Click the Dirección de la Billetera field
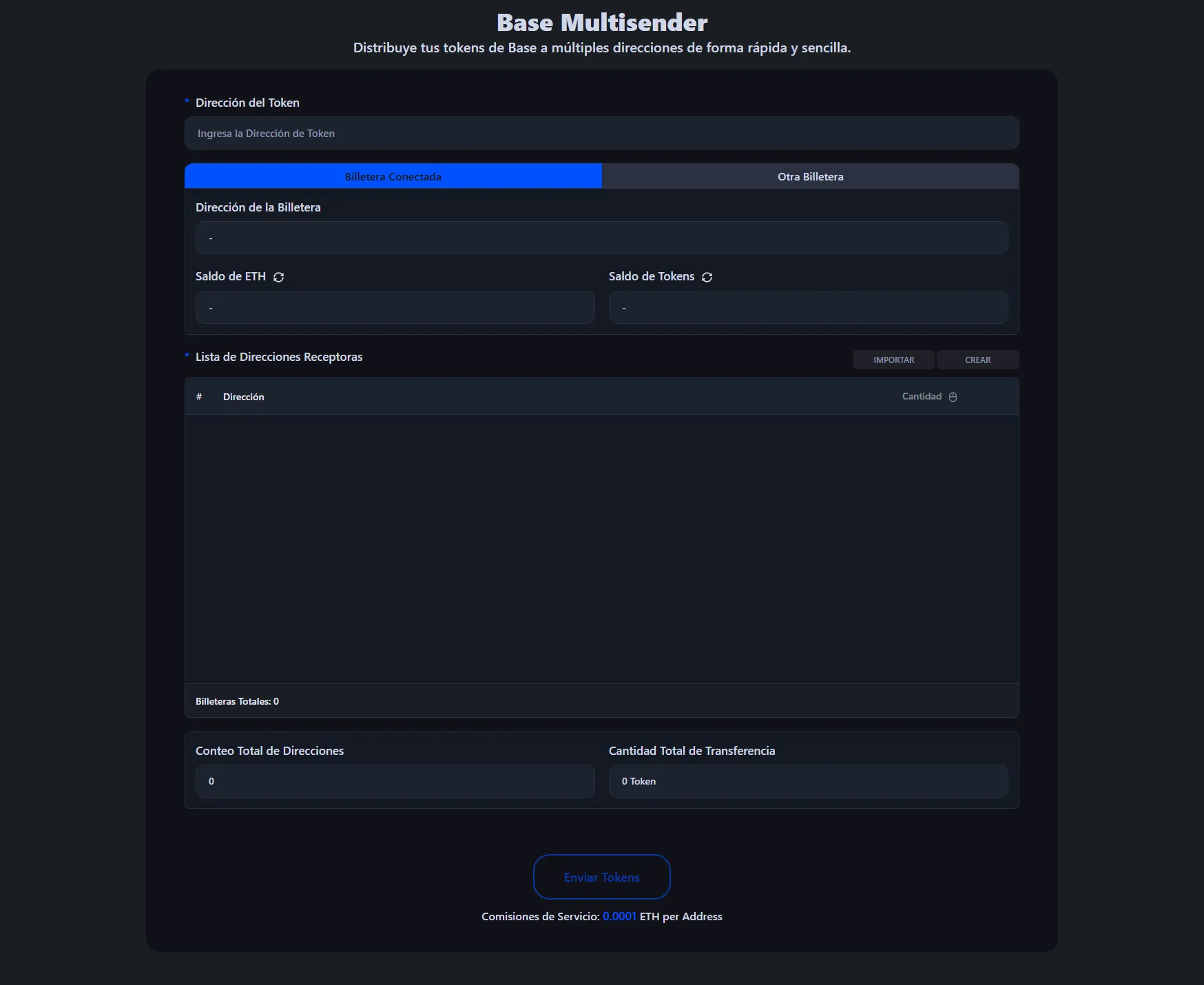This screenshot has width=1204, height=985. (601, 238)
